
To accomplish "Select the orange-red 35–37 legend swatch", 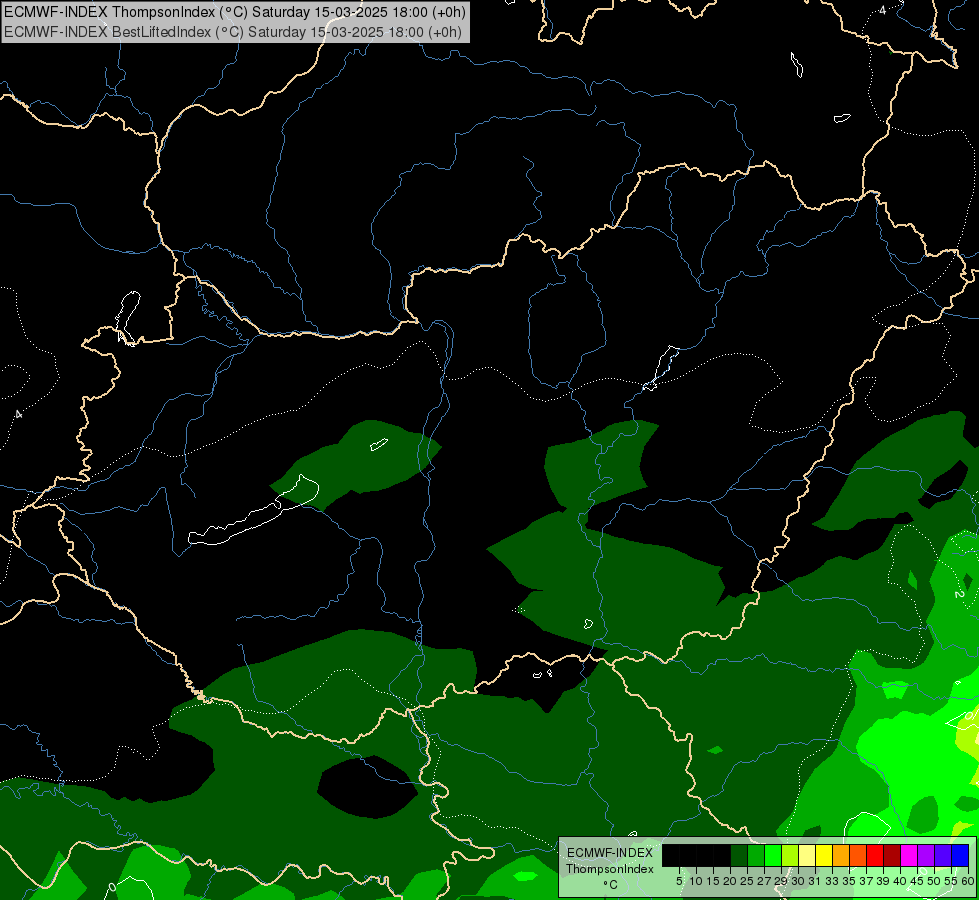I will point(858,855).
